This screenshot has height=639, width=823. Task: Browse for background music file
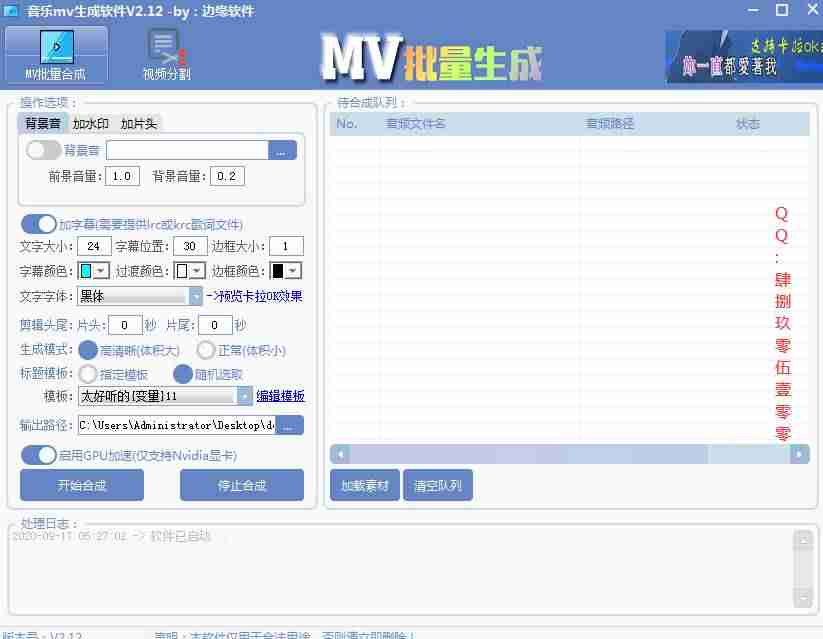282,150
